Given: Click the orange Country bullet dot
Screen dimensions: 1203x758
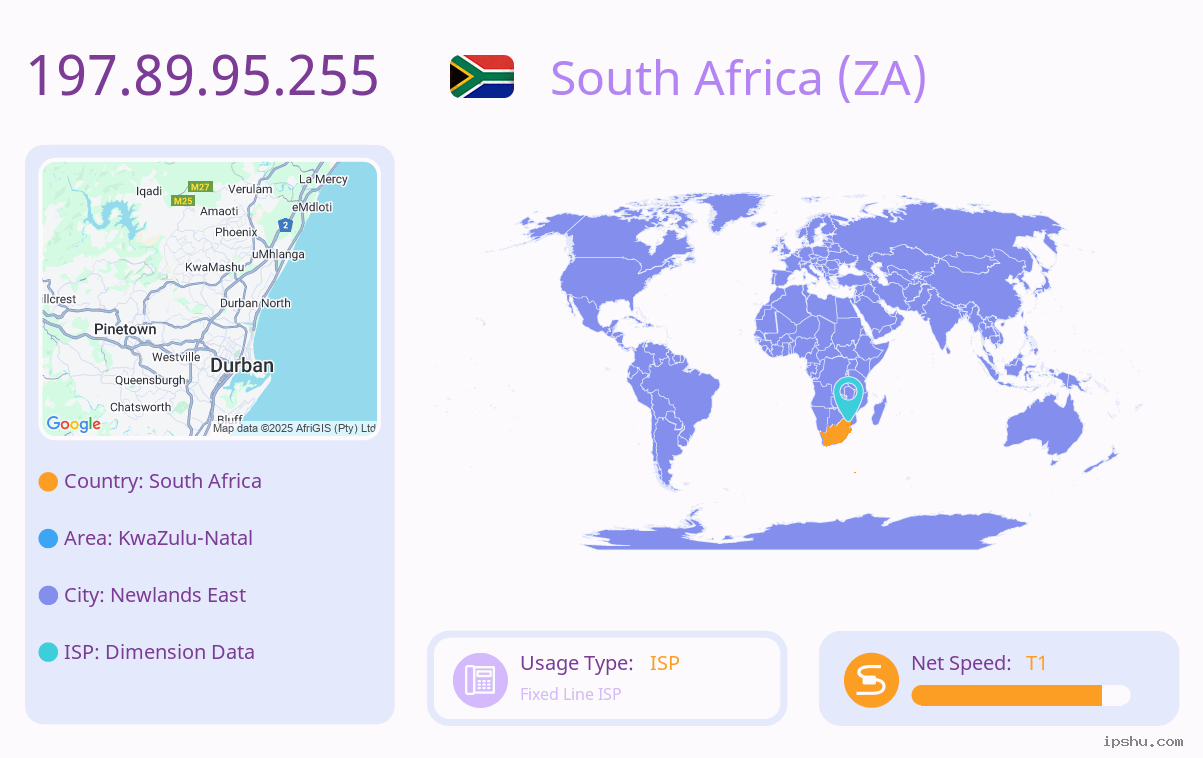Looking at the screenshot, I should pyautogui.click(x=48, y=482).
